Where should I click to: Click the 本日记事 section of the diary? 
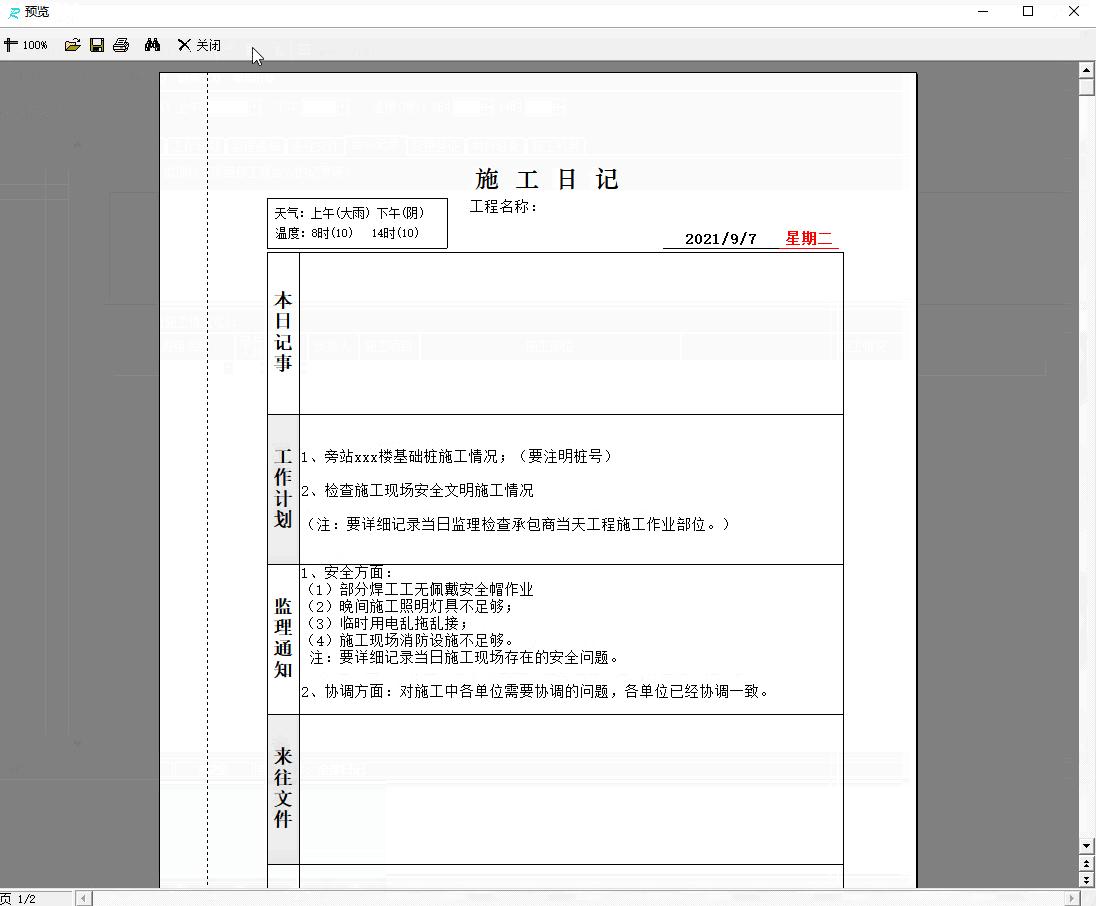pos(283,333)
